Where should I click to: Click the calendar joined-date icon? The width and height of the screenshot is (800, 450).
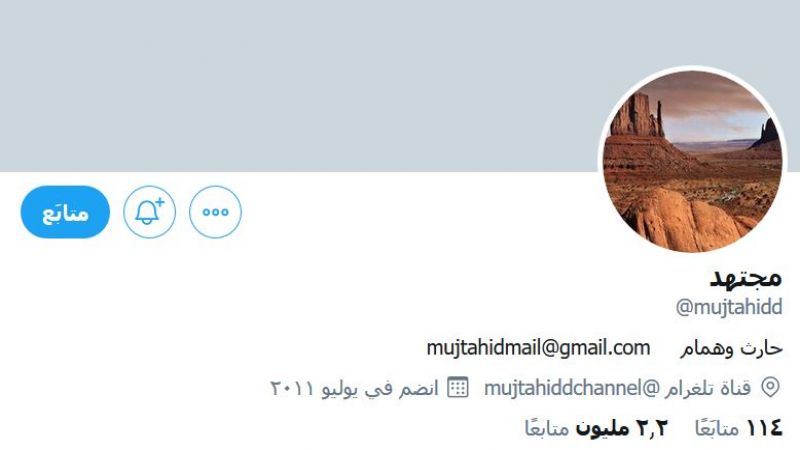pos(458,387)
